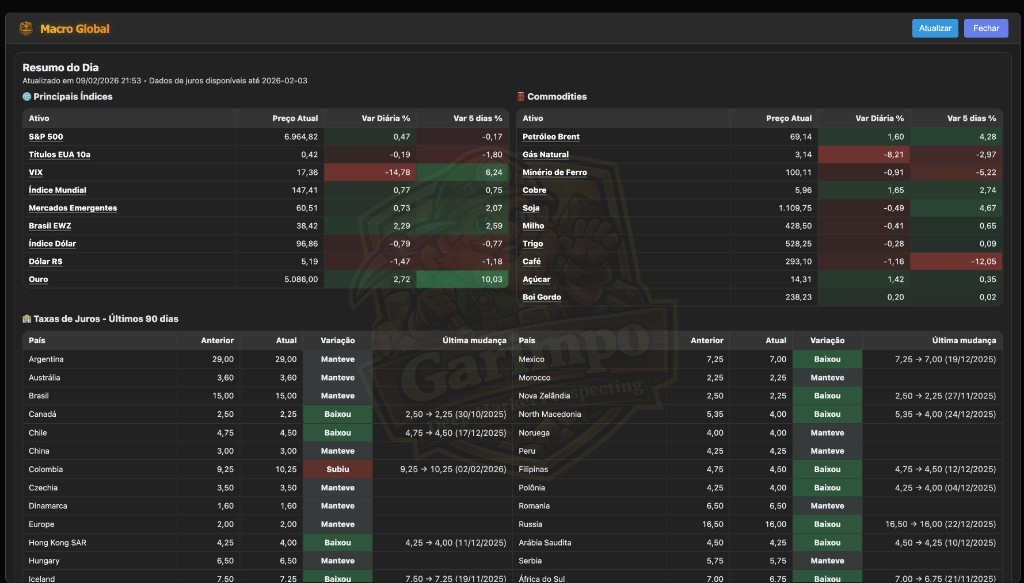Click the globe icon beside Principais Índices
The height and width of the screenshot is (583, 1024).
[27, 96]
